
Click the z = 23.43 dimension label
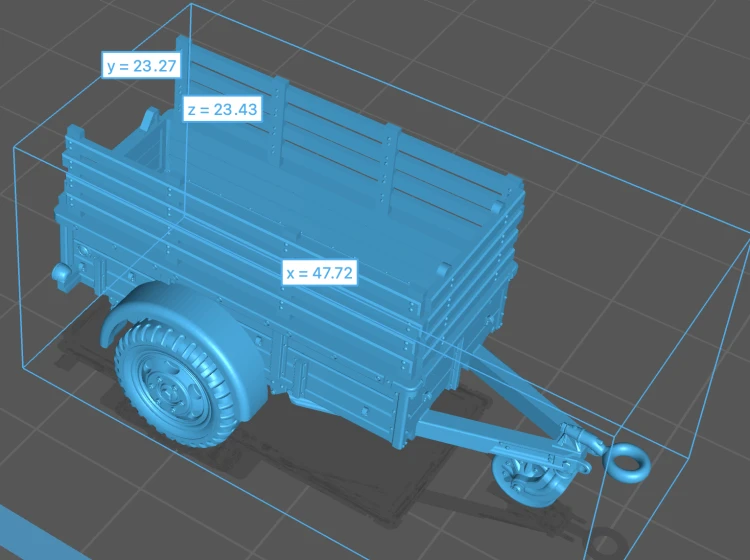222,110
